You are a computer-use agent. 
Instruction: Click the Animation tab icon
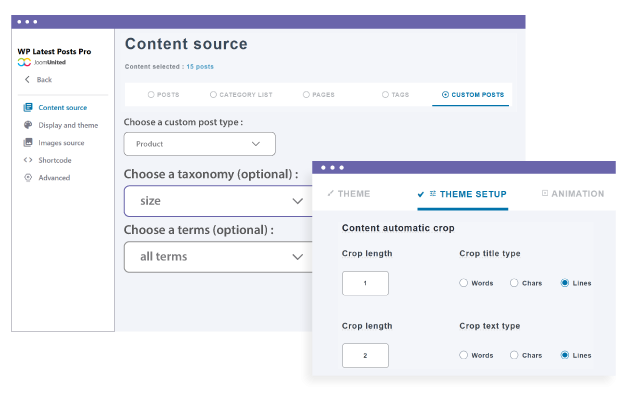[x=544, y=193]
